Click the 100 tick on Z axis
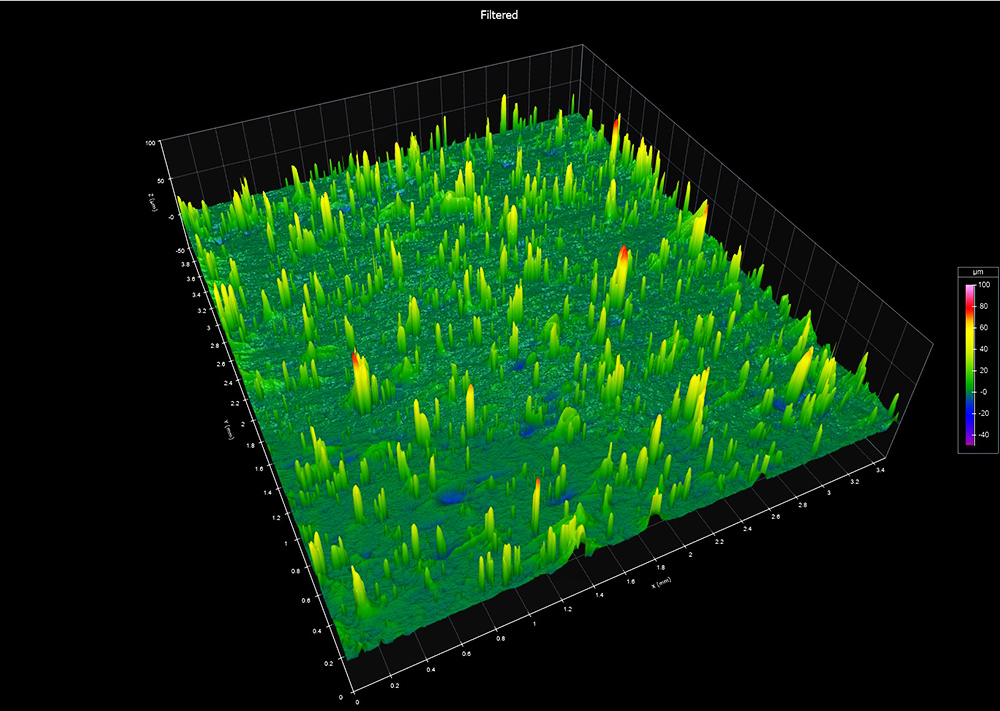 click(151, 143)
